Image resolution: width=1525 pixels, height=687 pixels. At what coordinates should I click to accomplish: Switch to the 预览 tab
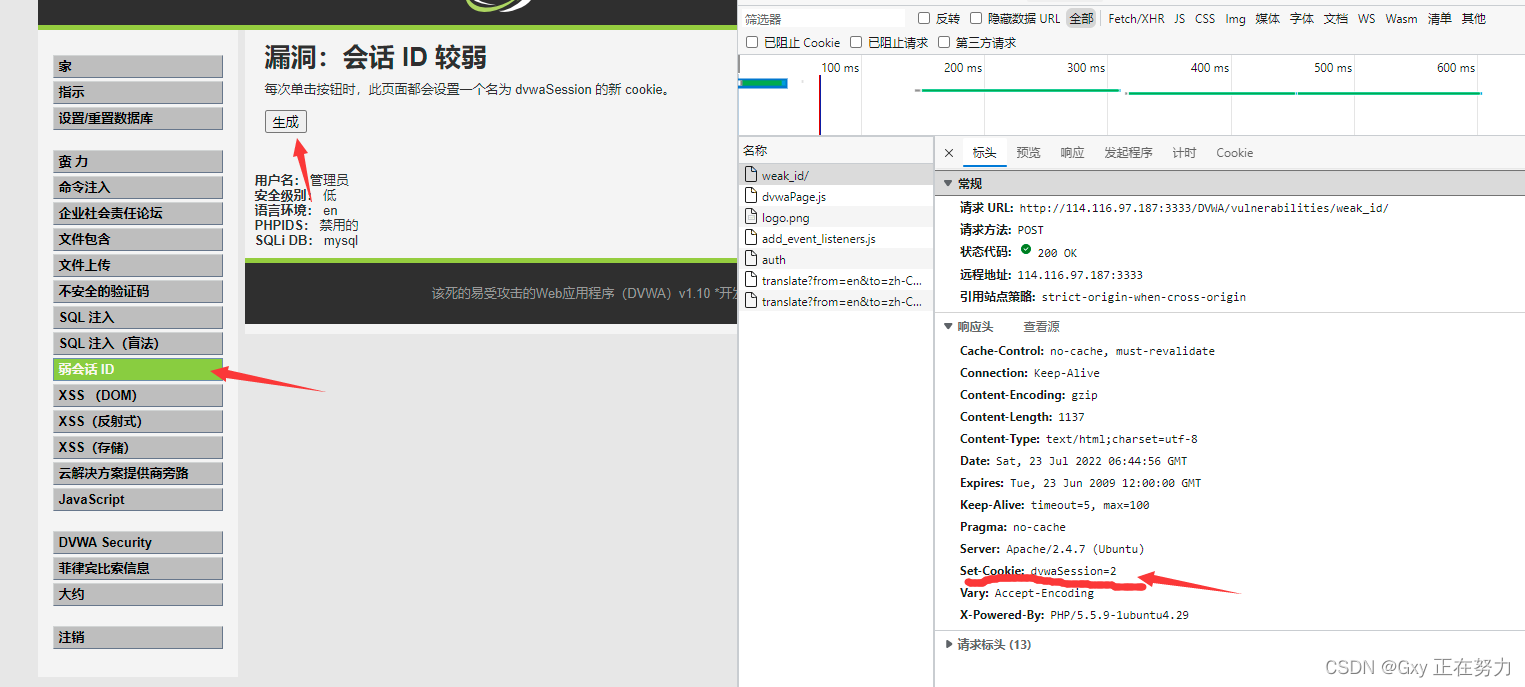point(1028,153)
